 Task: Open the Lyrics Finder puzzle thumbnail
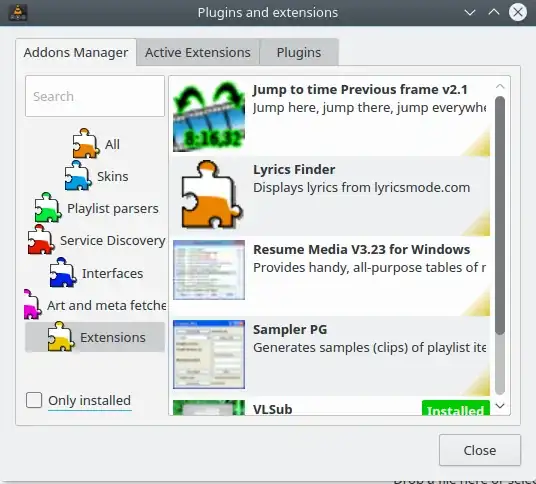point(211,194)
